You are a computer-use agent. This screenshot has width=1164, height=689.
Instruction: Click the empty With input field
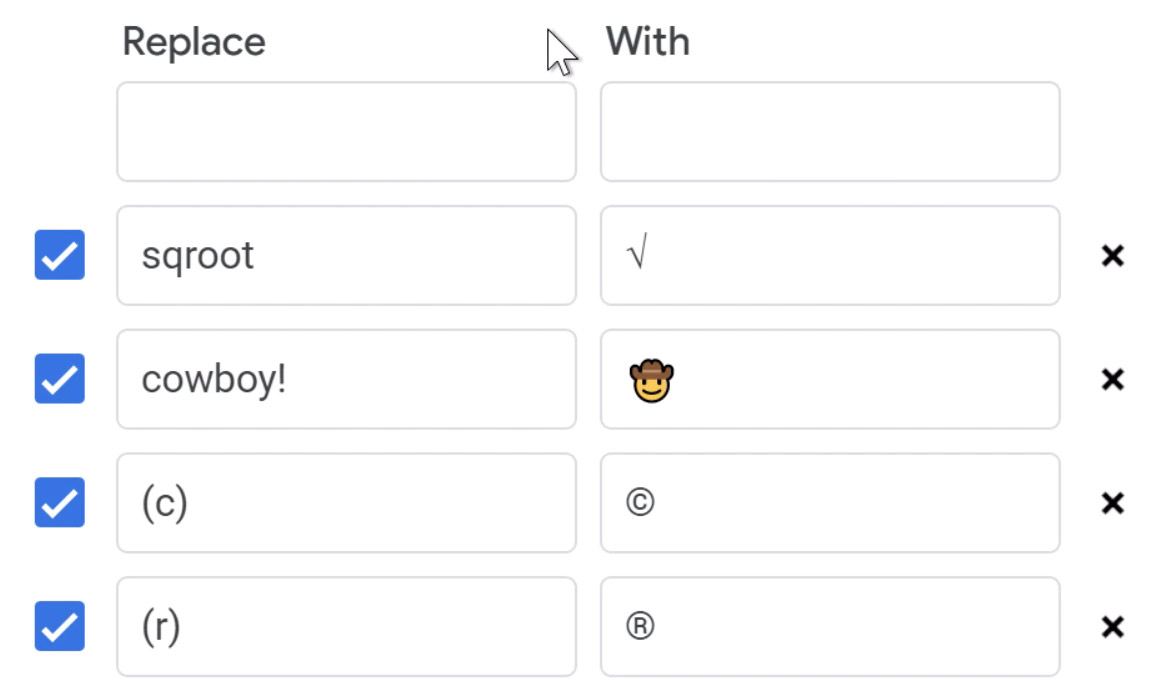[828, 131]
